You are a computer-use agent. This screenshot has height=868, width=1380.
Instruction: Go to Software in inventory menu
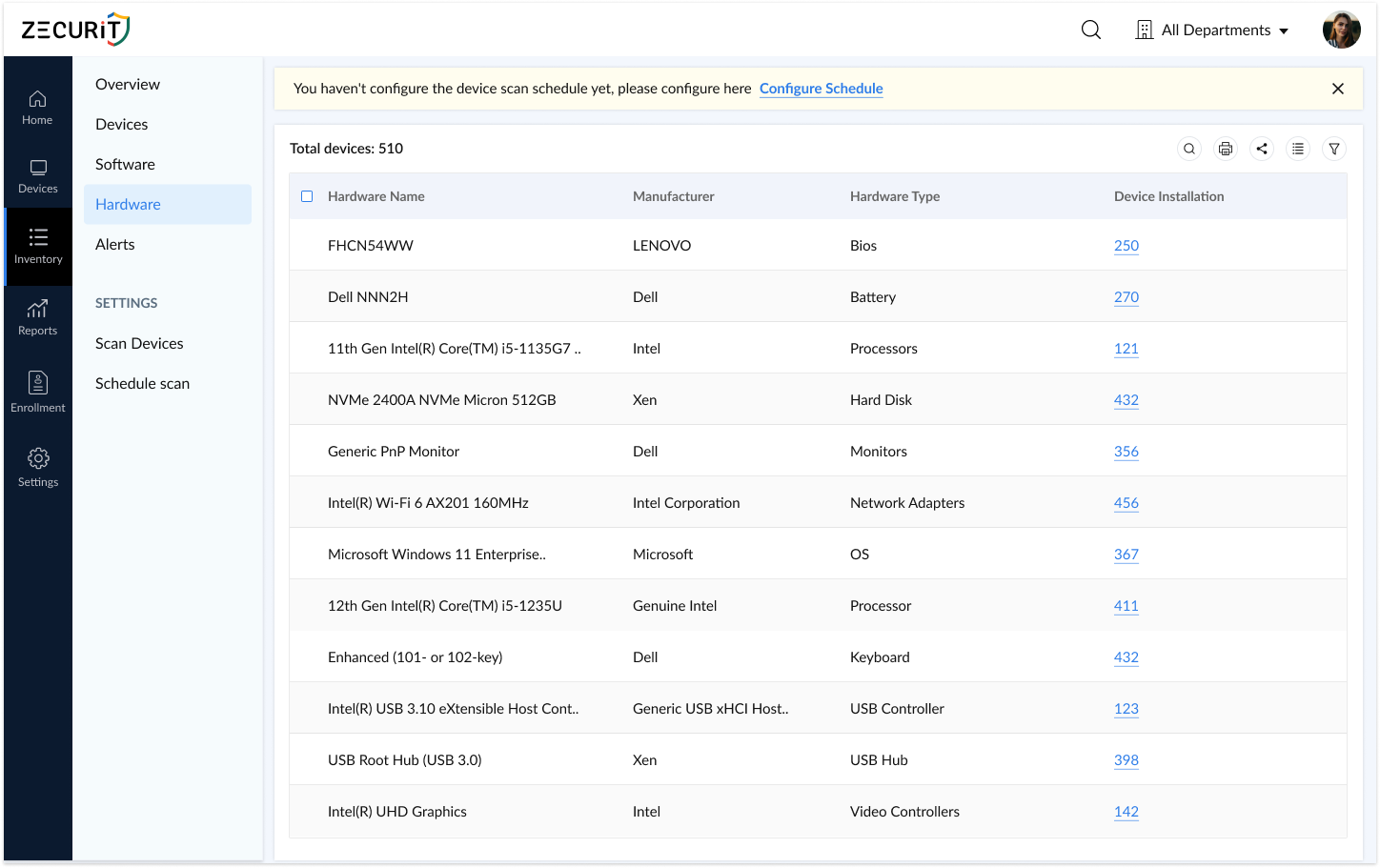tap(125, 164)
